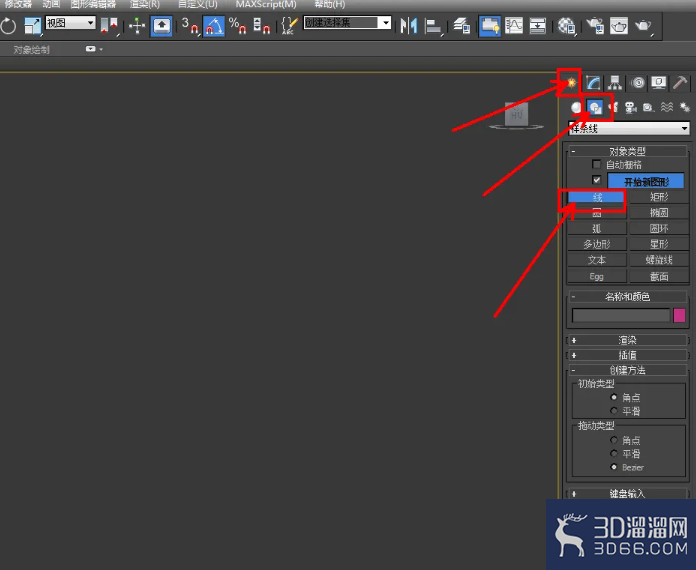Select 角点 under 初始类型
Image resolution: width=696 pixels, height=570 pixels.
click(614, 397)
